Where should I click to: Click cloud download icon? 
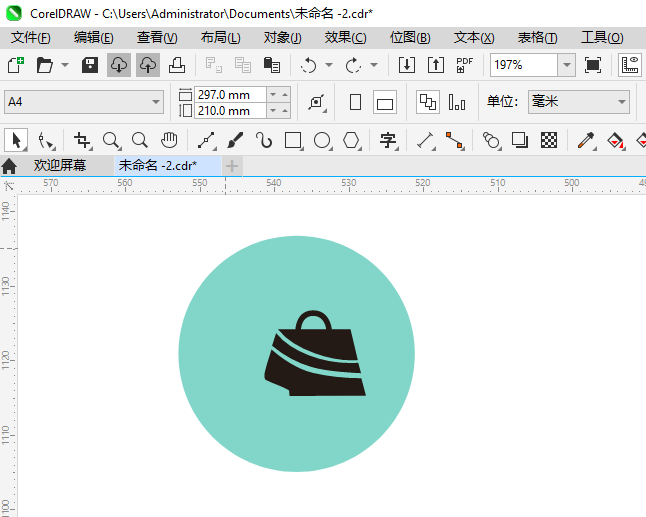point(119,65)
